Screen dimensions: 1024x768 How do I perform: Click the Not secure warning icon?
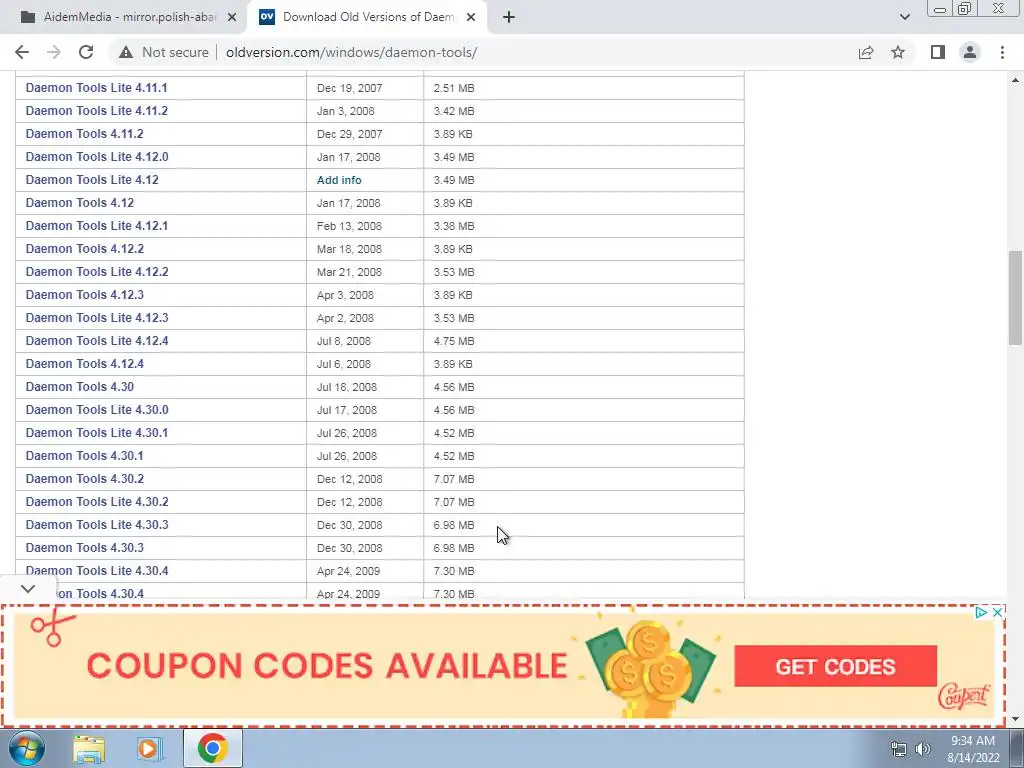[x=125, y=52]
